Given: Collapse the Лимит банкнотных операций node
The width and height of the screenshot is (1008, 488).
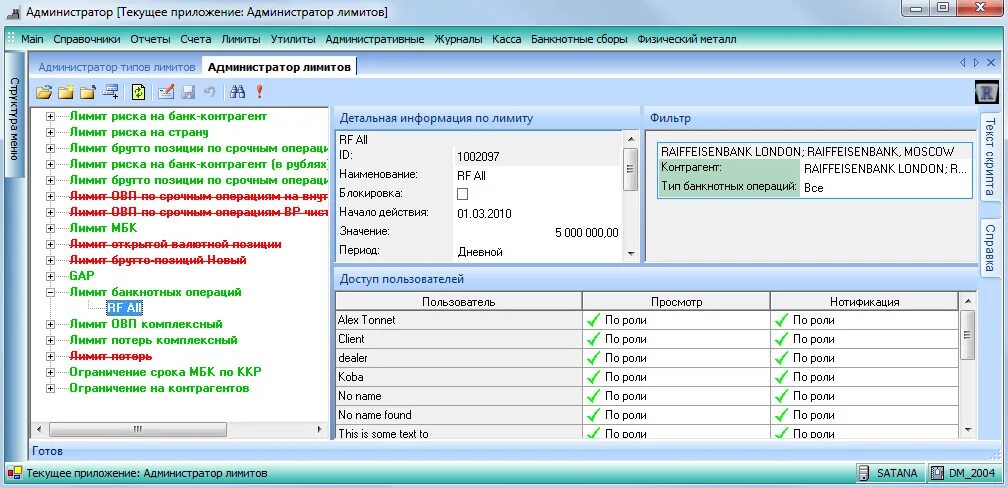Looking at the screenshot, I should point(50,293).
